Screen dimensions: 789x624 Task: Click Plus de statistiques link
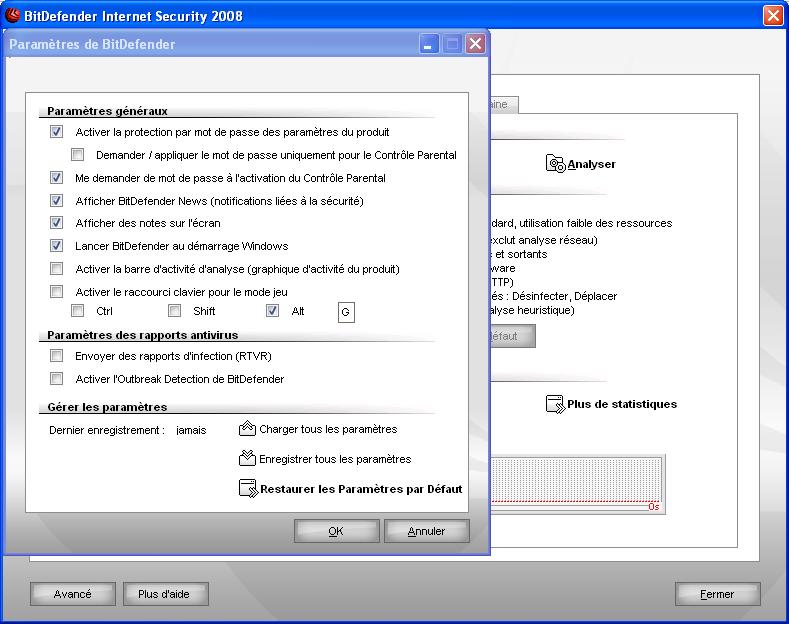point(622,404)
